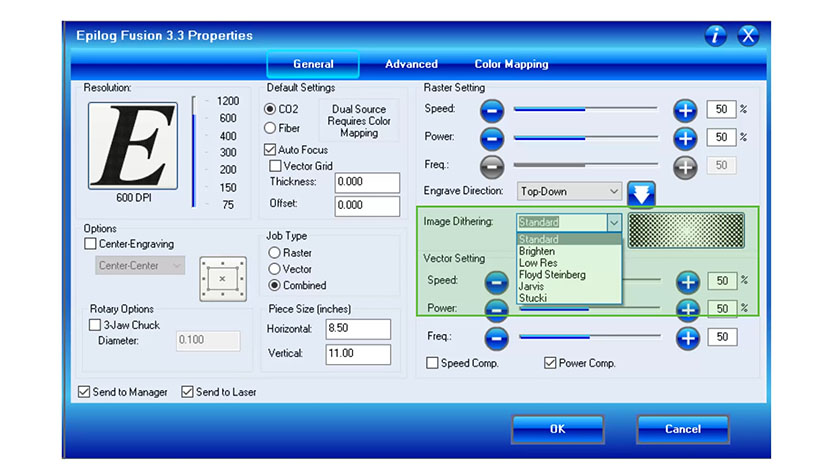Click the info icon in title bar

point(716,36)
